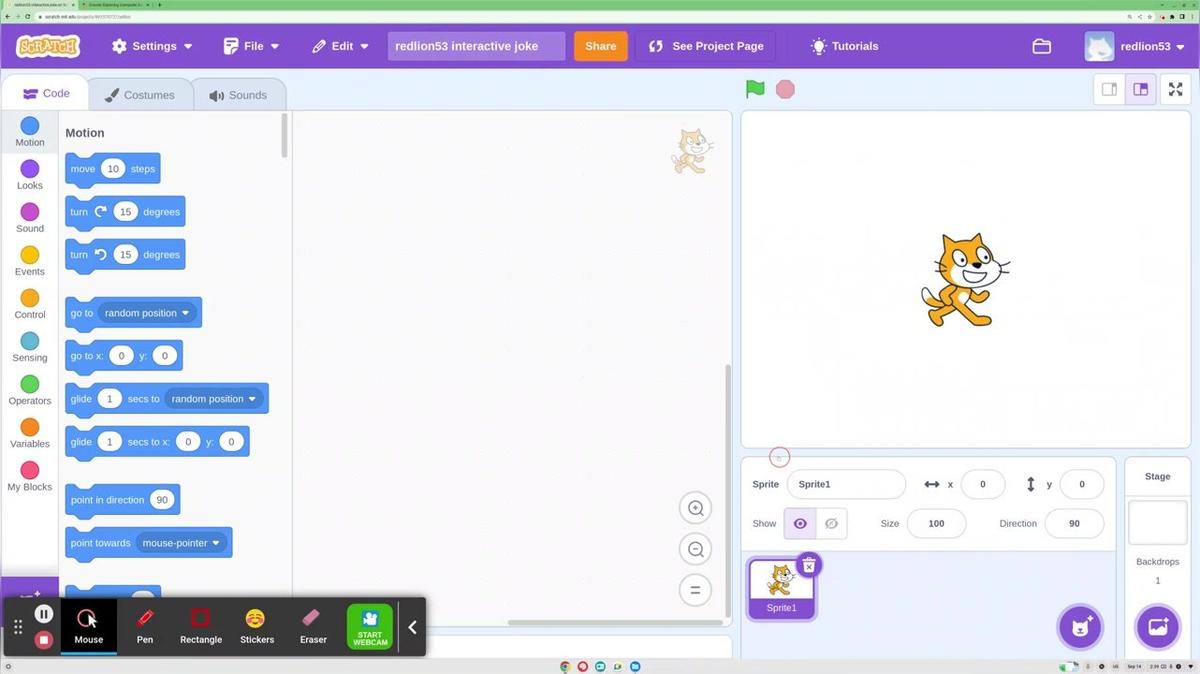Click the red stop sign icon
1200x674 pixels.
pos(785,89)
